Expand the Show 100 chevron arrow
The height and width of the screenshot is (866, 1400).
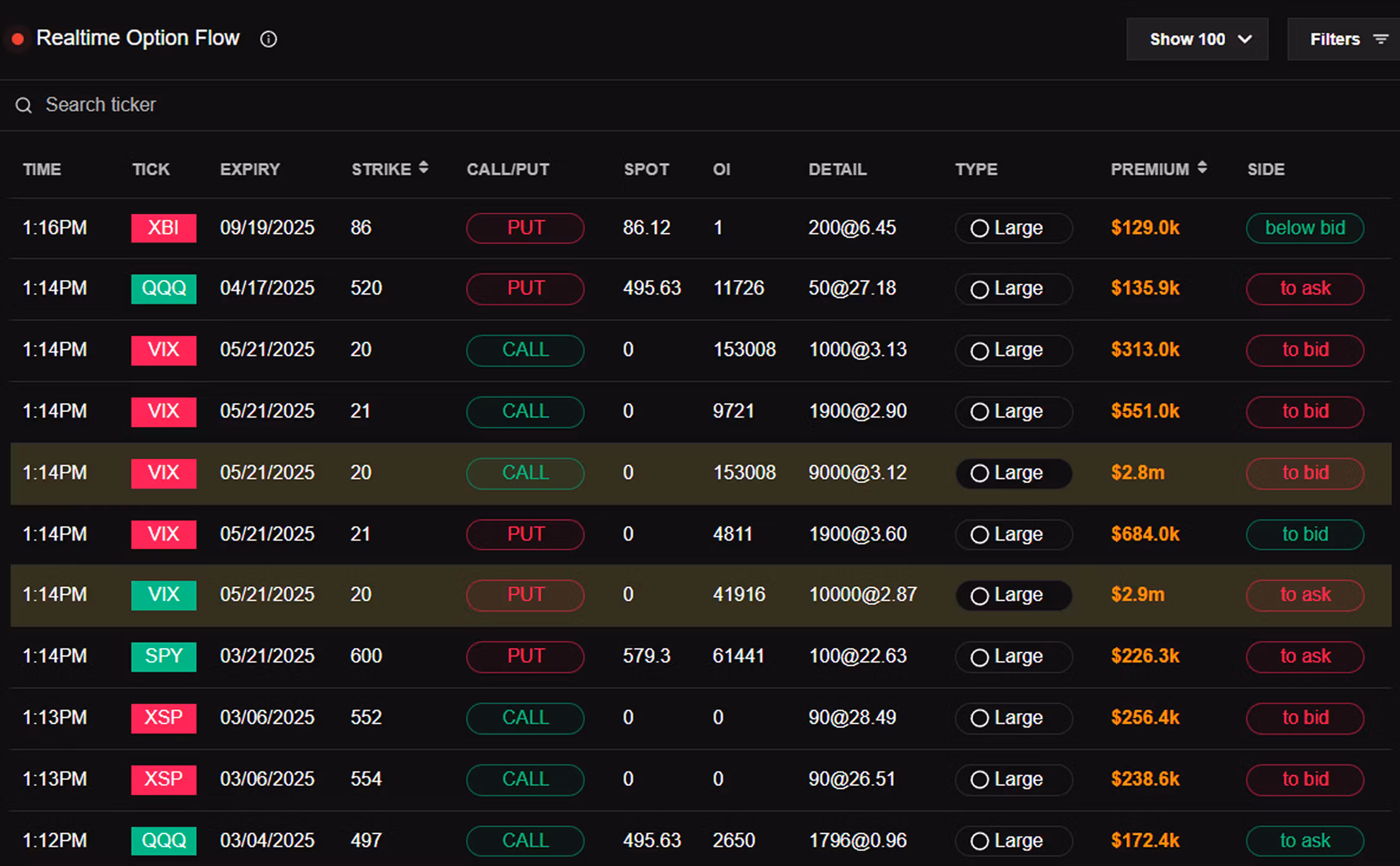[x=1245, y=39]
